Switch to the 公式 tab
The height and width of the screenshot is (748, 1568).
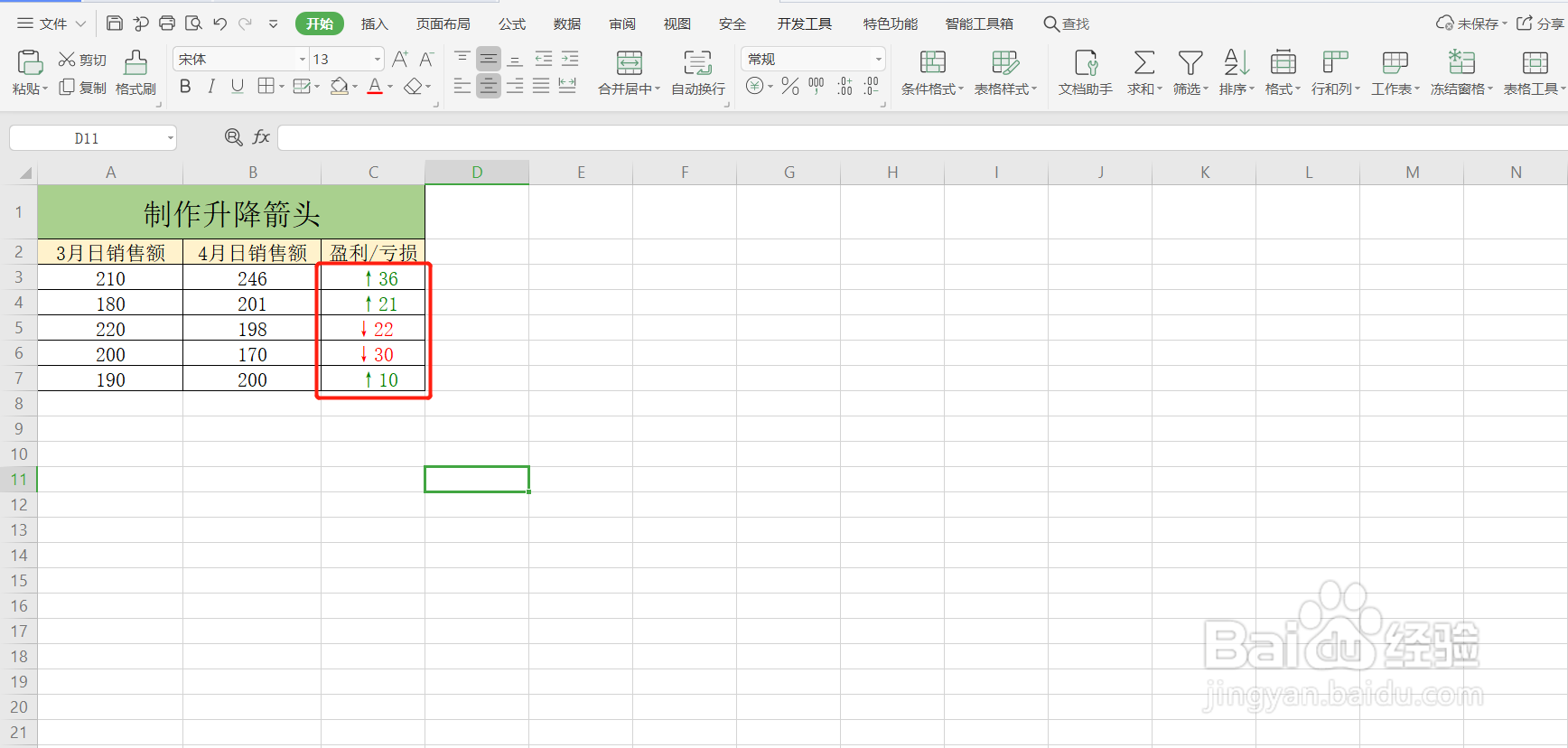pyautogui.click(x=512, y=23)
